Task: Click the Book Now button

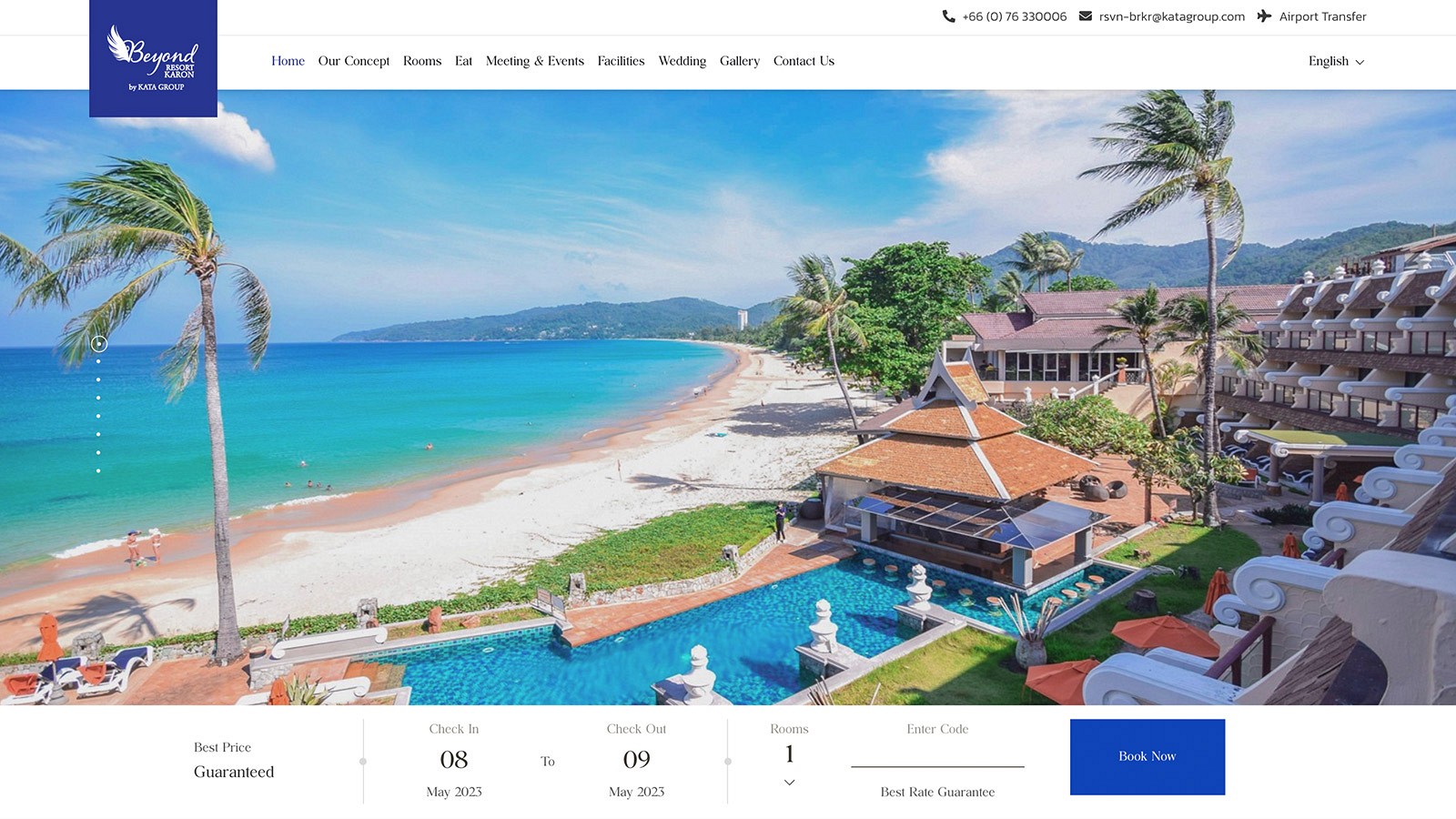Action: tap(1148, 757)
